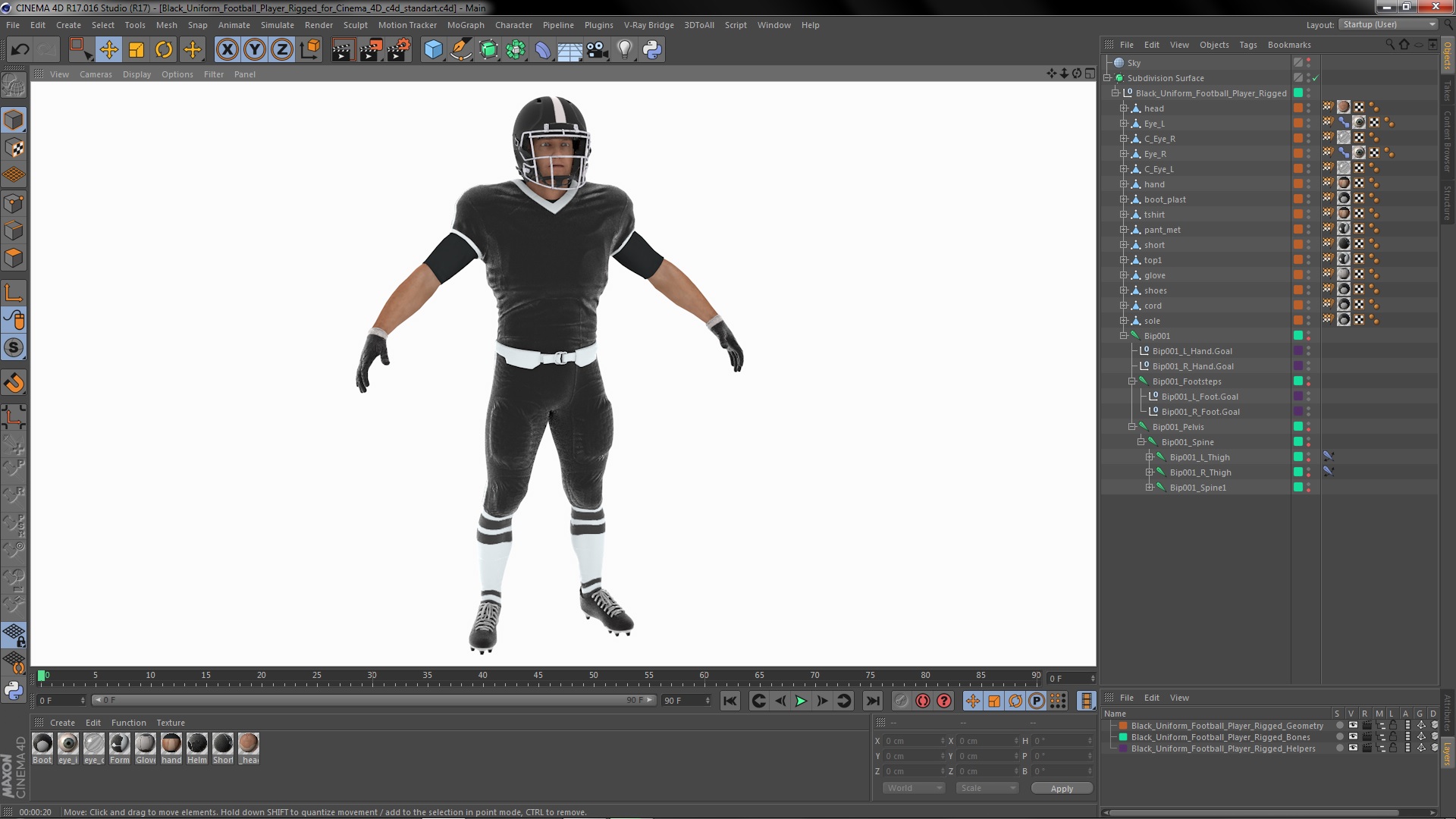Click the coordinate system icon
The image size is (1456, 819).
(310, 50)
